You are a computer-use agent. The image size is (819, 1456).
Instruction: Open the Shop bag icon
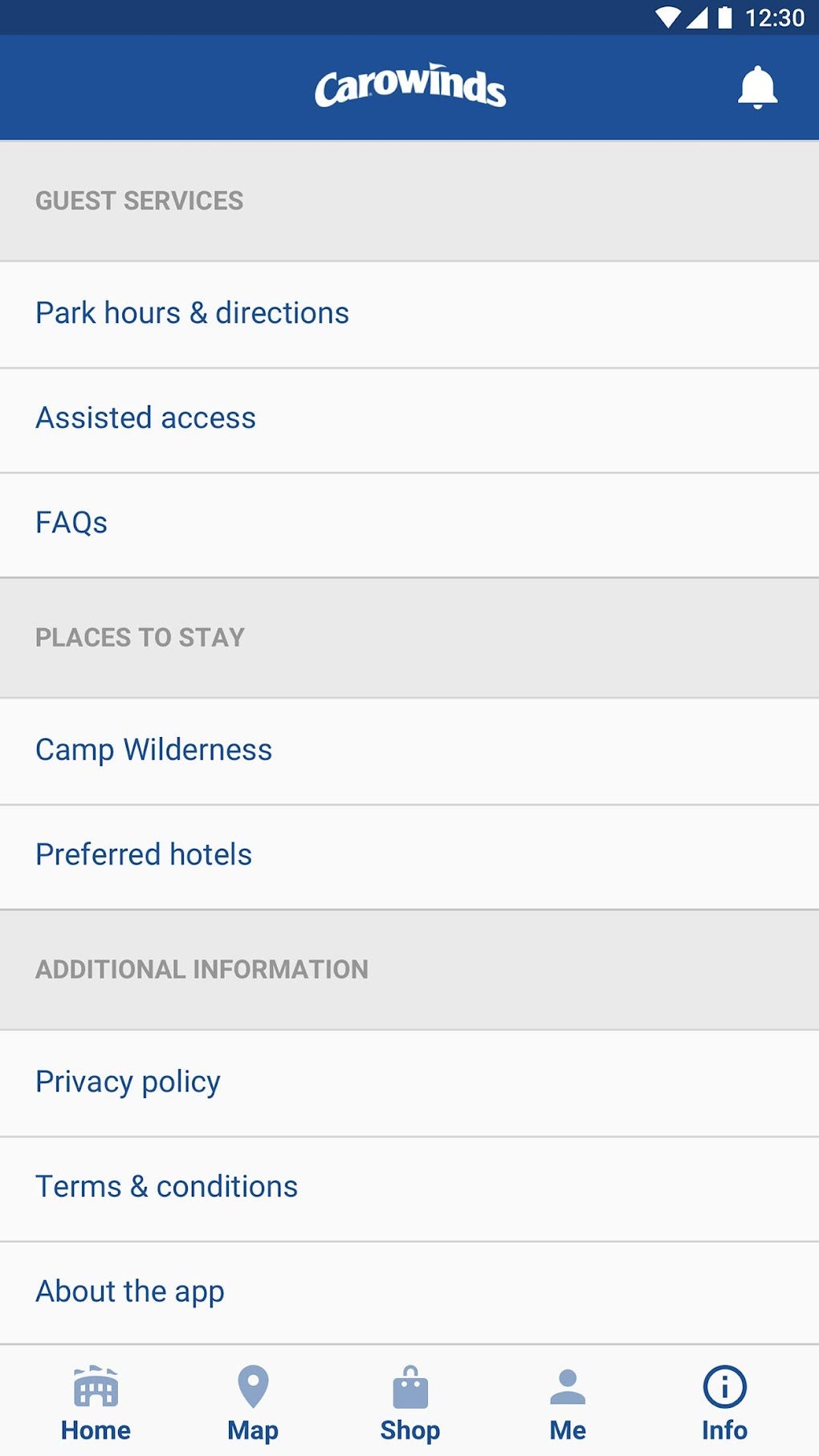(x=410, y=1387)
